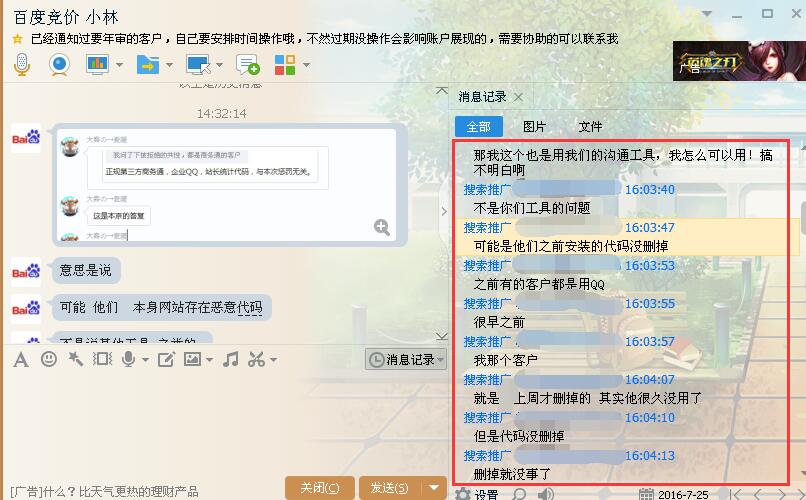Viewport: 806px width, 500px height.
Task: Switch to the 图片 tab in message history
Action: tap(535, 127)
